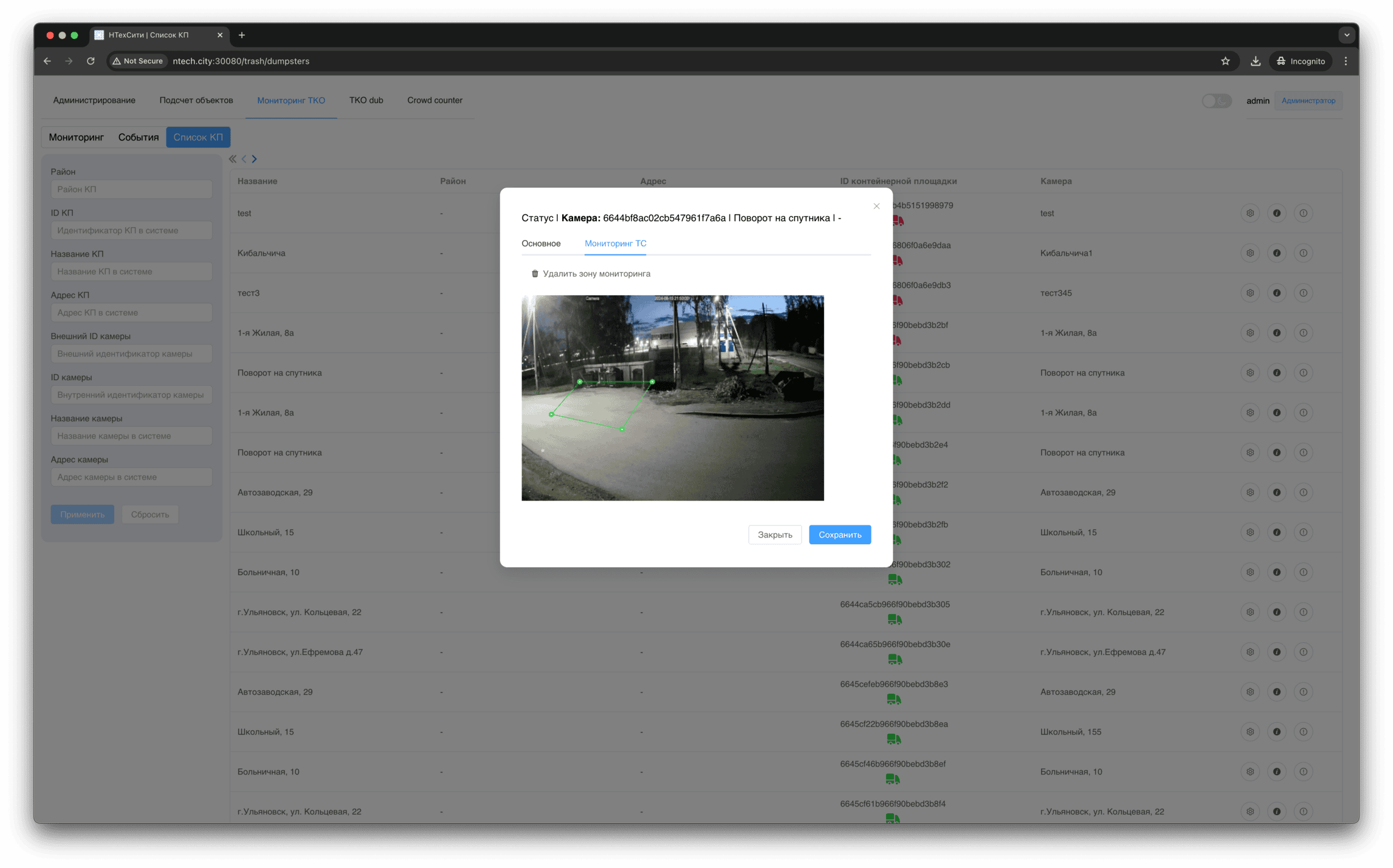
Task: Expand the browser tab search dropdown
Action: click(1347, 35)
